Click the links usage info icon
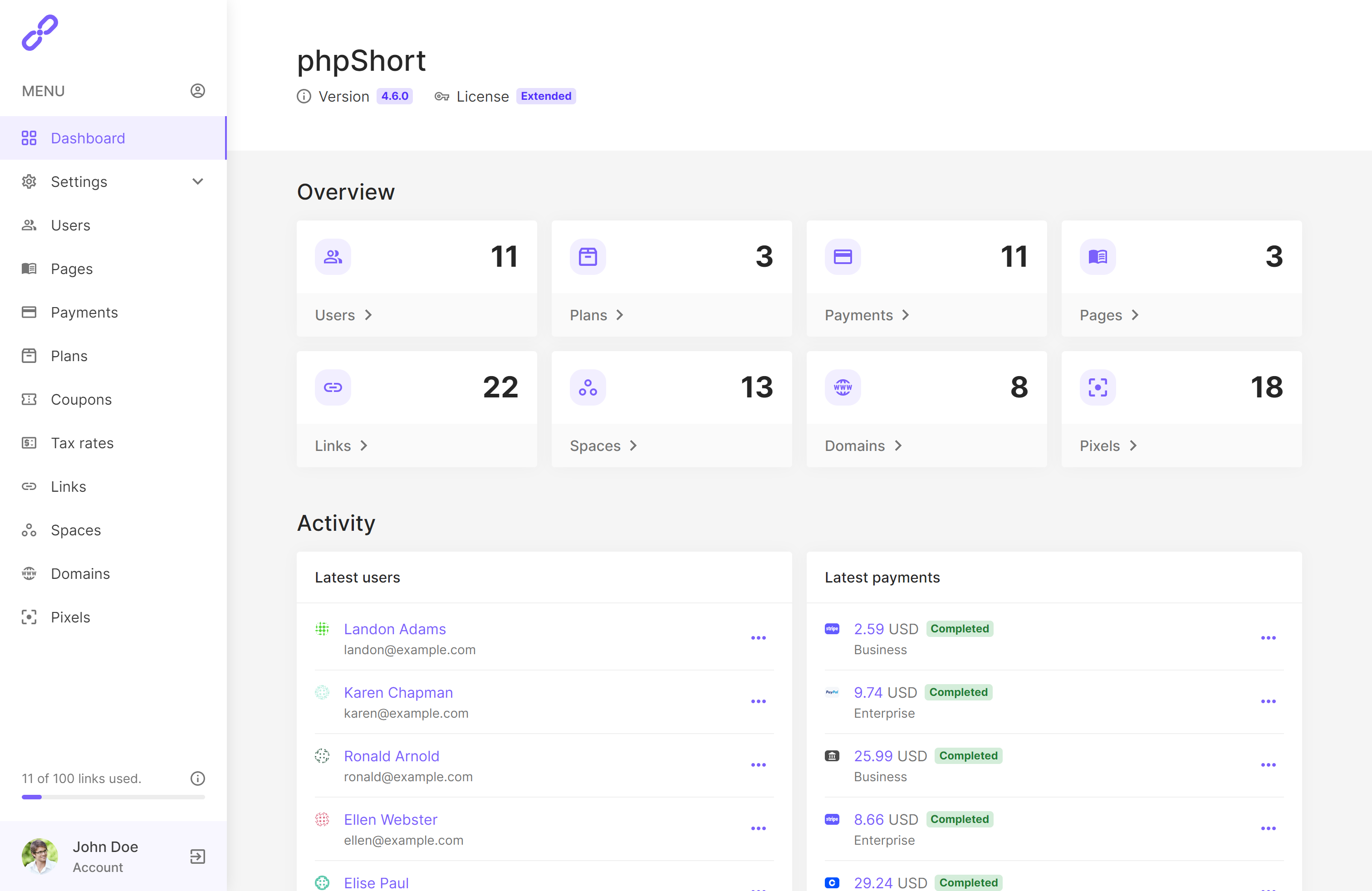 [198, 778]
